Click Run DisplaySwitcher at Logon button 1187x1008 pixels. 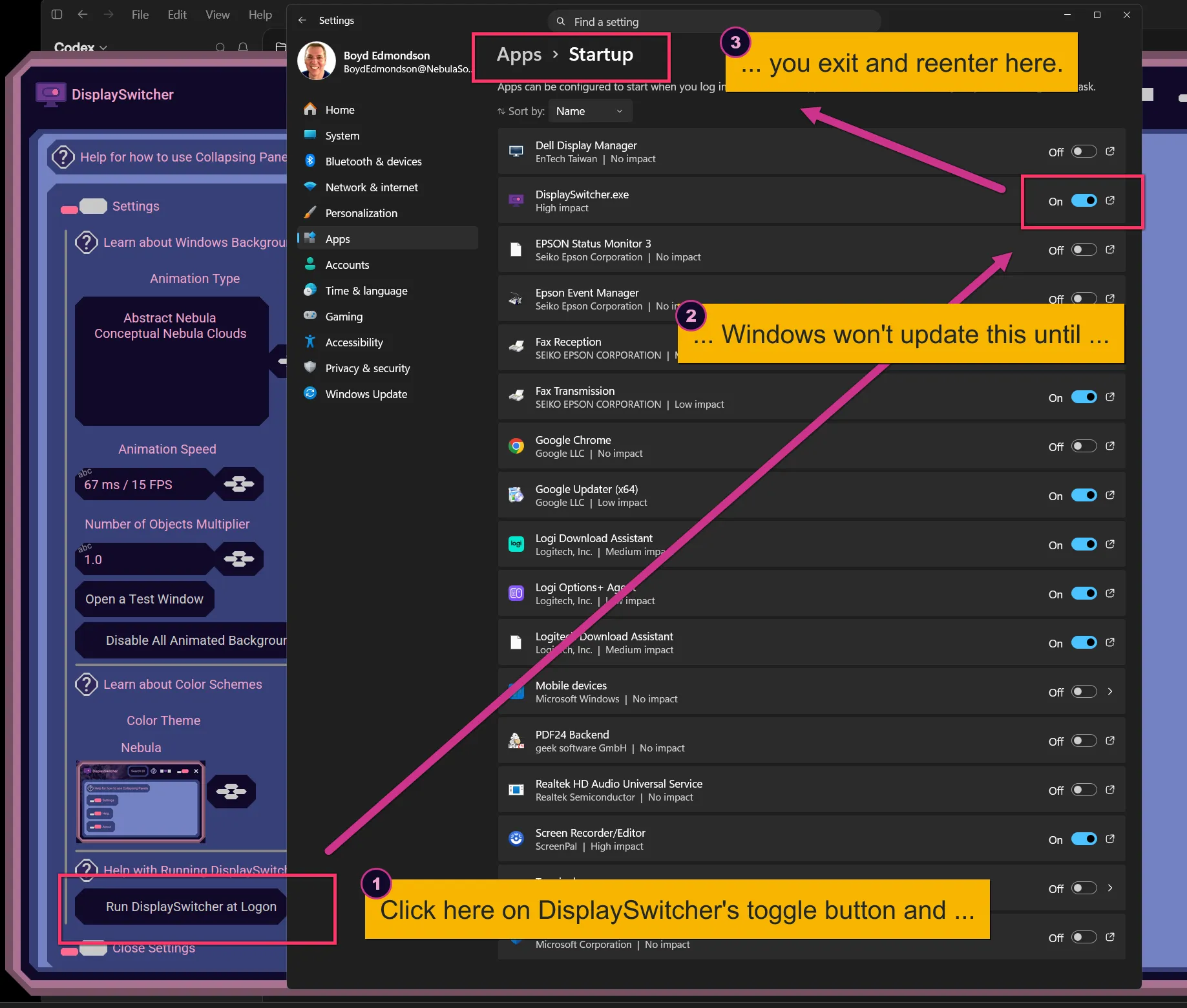click(182, 907)
